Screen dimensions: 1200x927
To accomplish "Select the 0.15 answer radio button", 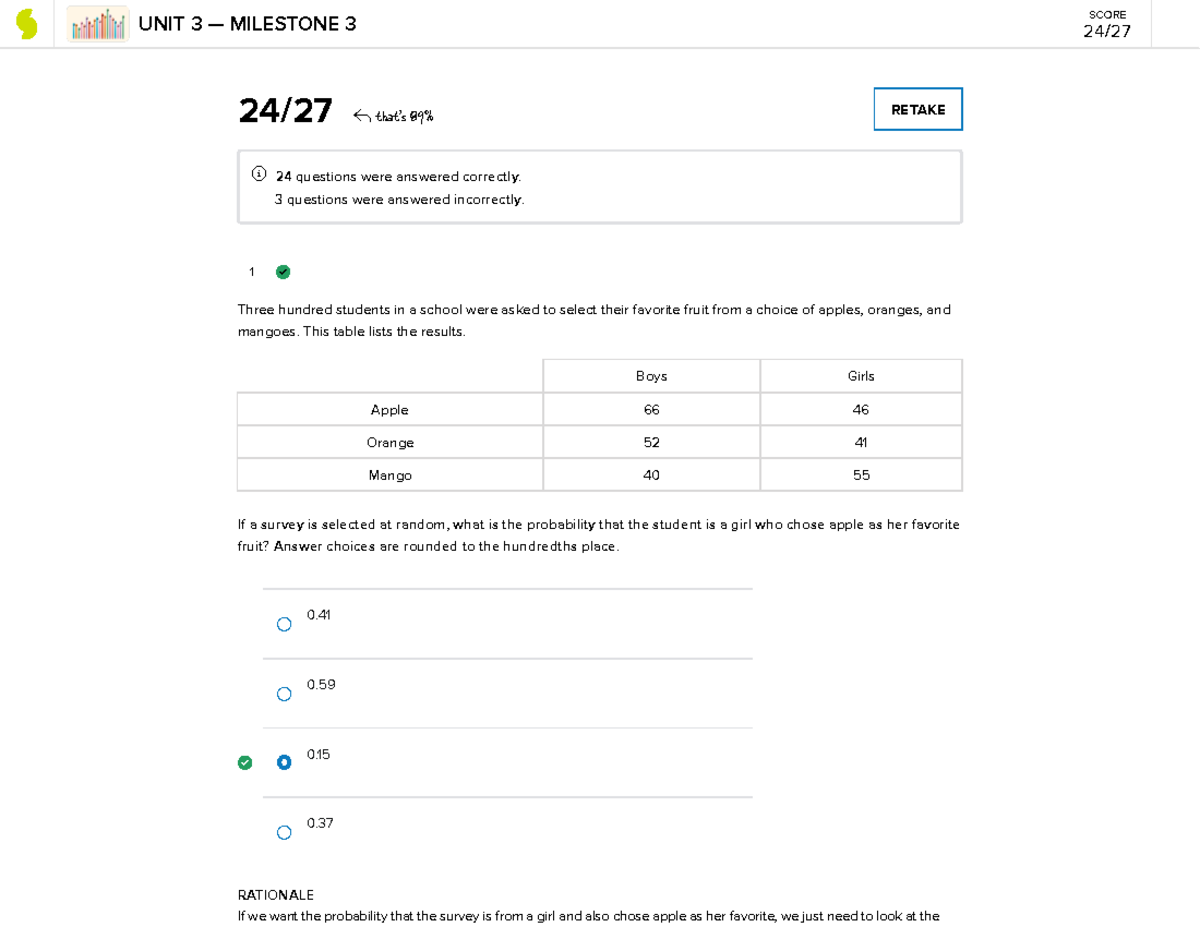I will point(284,763).
